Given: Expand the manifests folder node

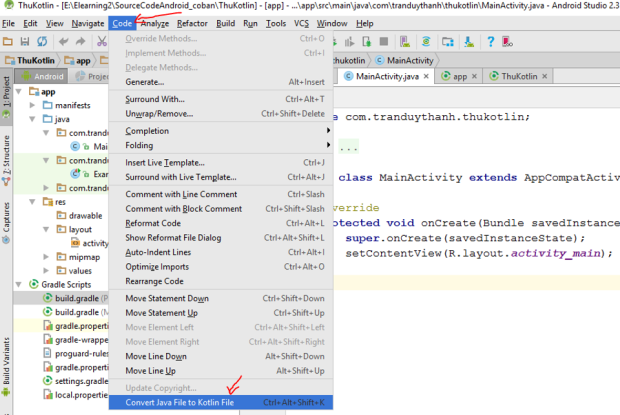Looking at the screenshot, I should point(32,105).
